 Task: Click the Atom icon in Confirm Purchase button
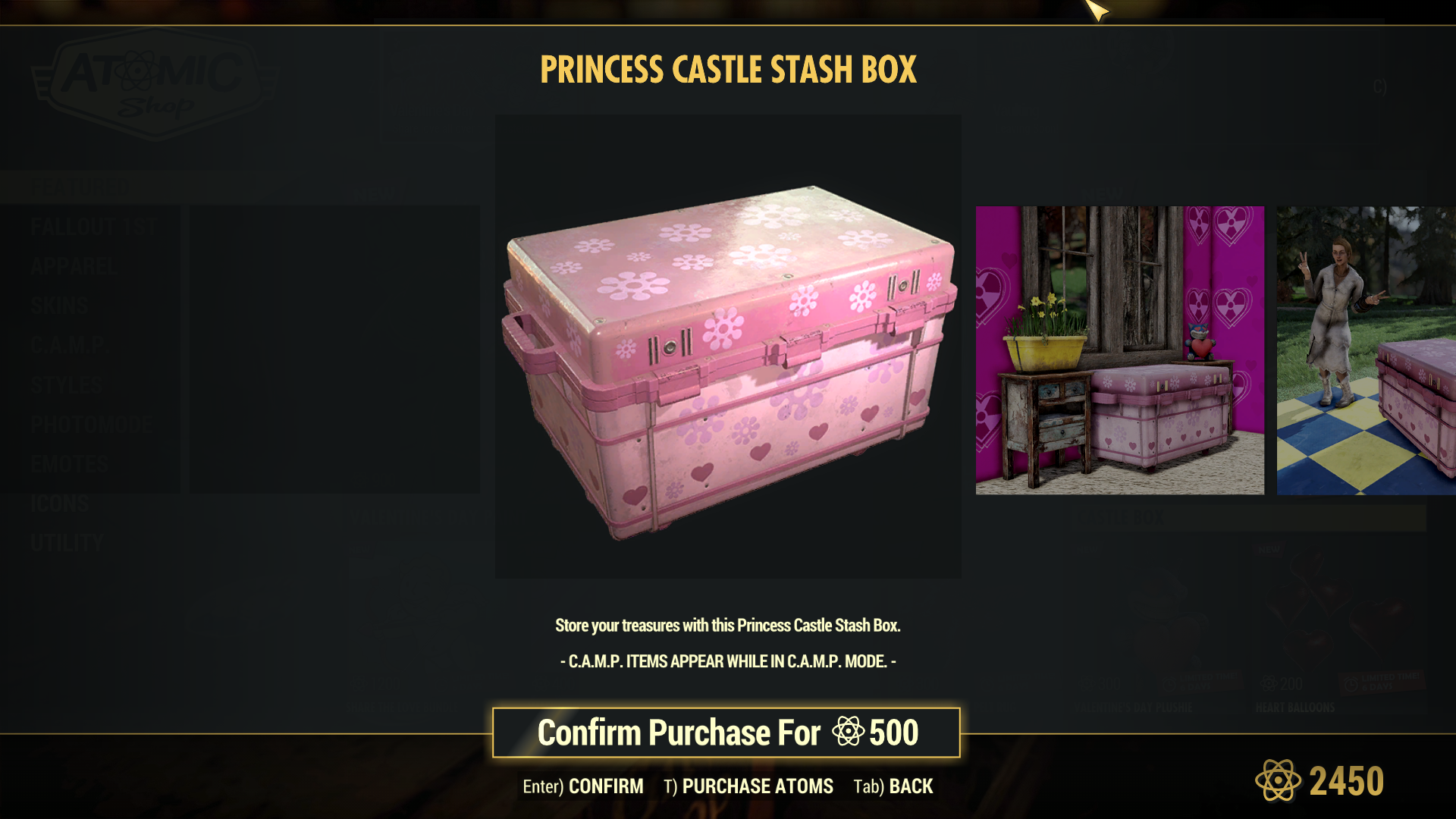tap(848, 732)
